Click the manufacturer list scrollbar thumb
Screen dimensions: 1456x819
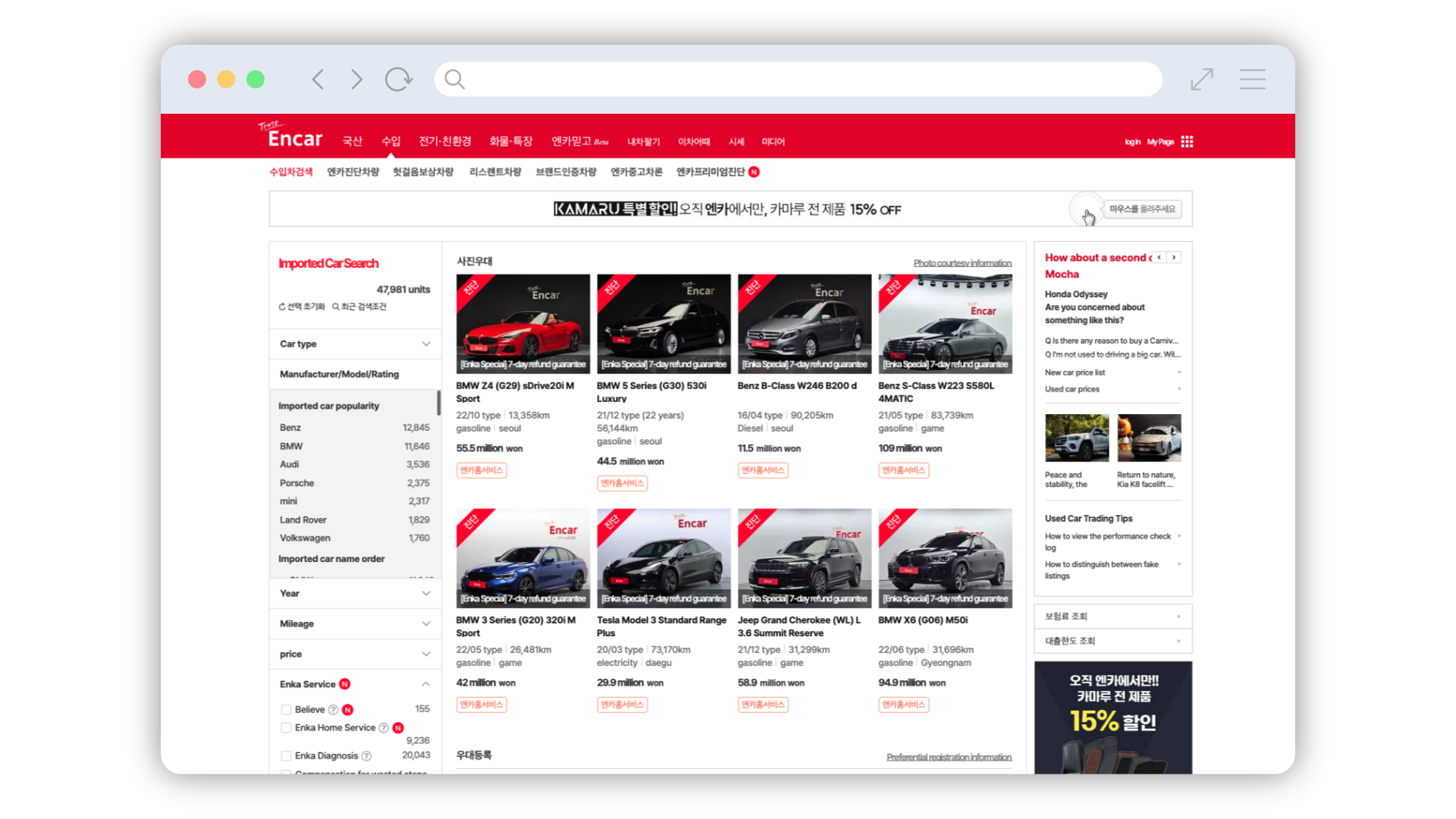(438, 403)
